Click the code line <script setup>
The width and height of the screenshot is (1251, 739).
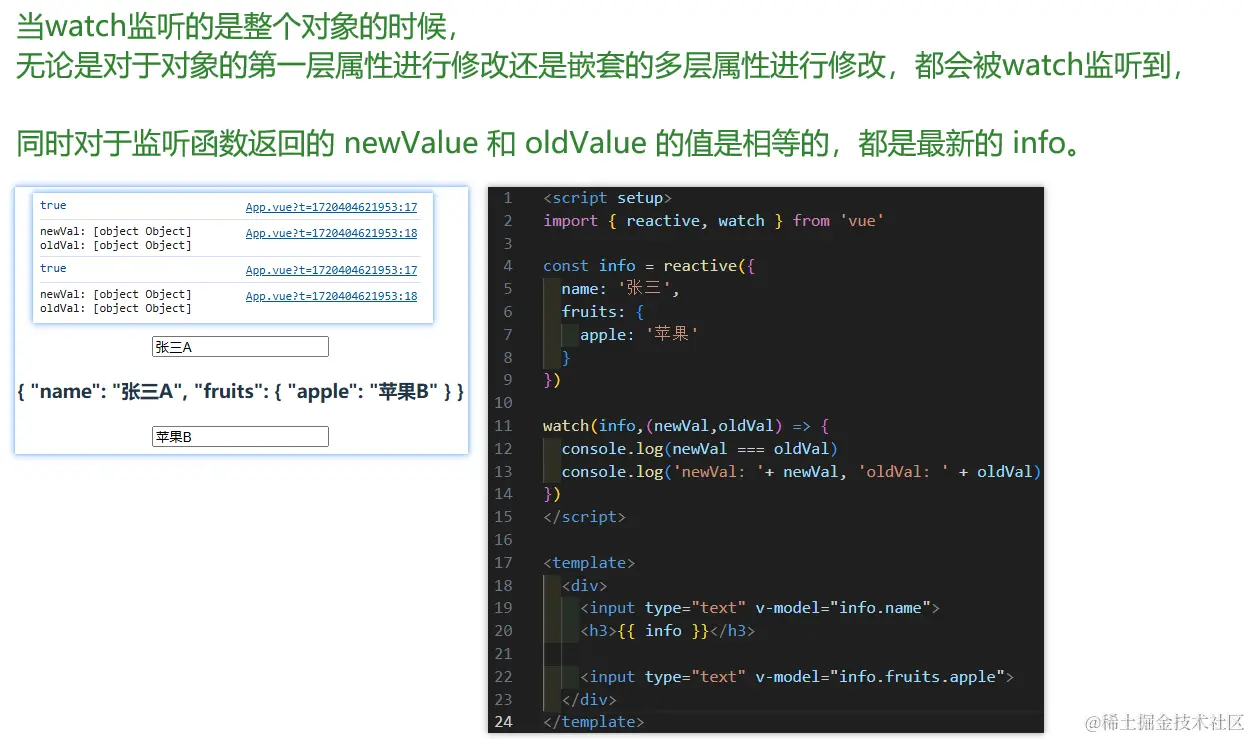(x=607, y=198)
